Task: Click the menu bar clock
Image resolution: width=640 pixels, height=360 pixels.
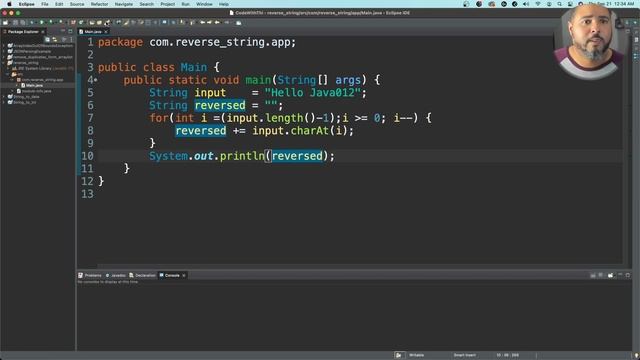Action: click(x=611, y=4)
